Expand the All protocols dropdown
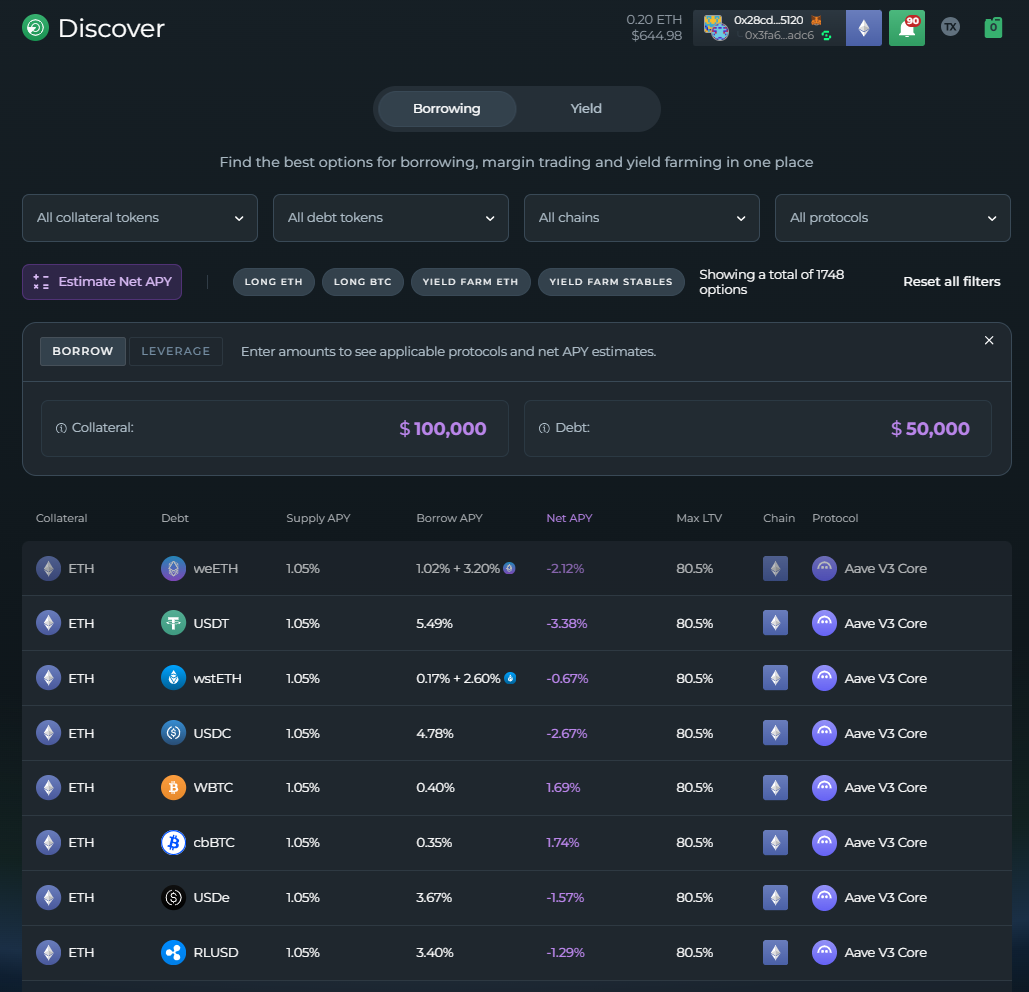Image resolution: width=1029 pixels, height=992 pixels. coord(892,218)
